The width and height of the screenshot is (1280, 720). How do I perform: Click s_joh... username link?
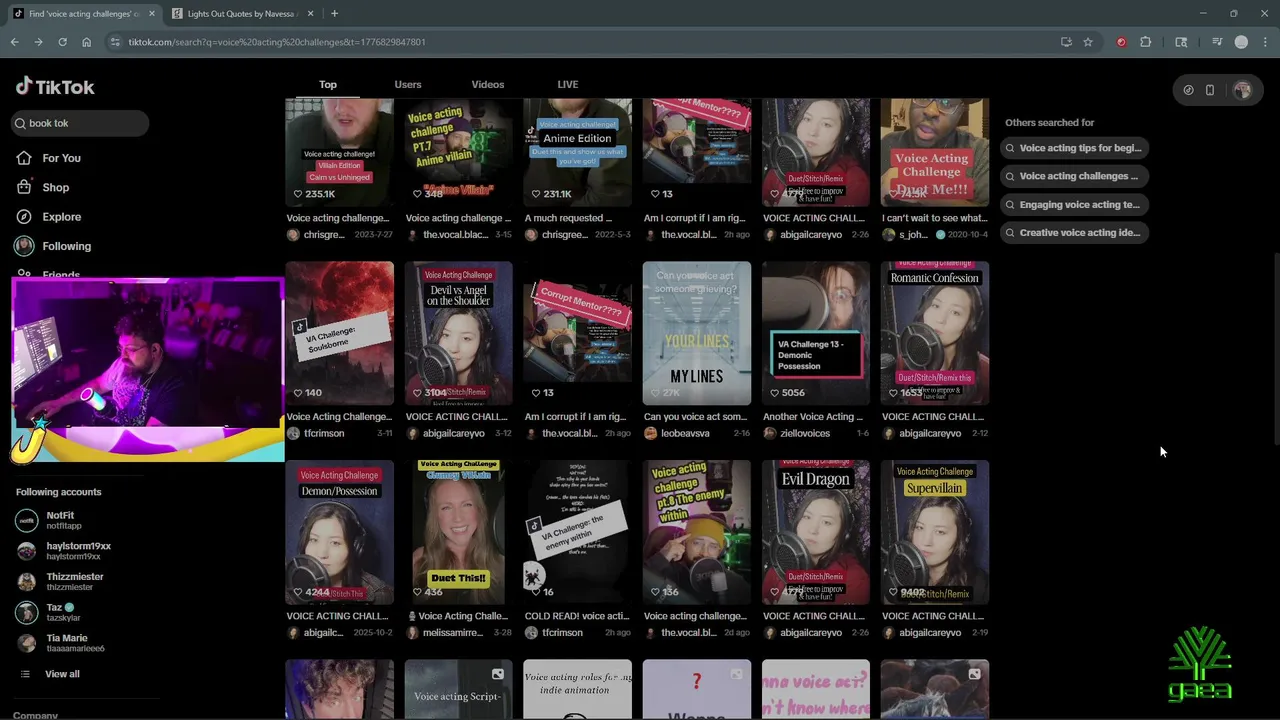(x=913, y=235)
